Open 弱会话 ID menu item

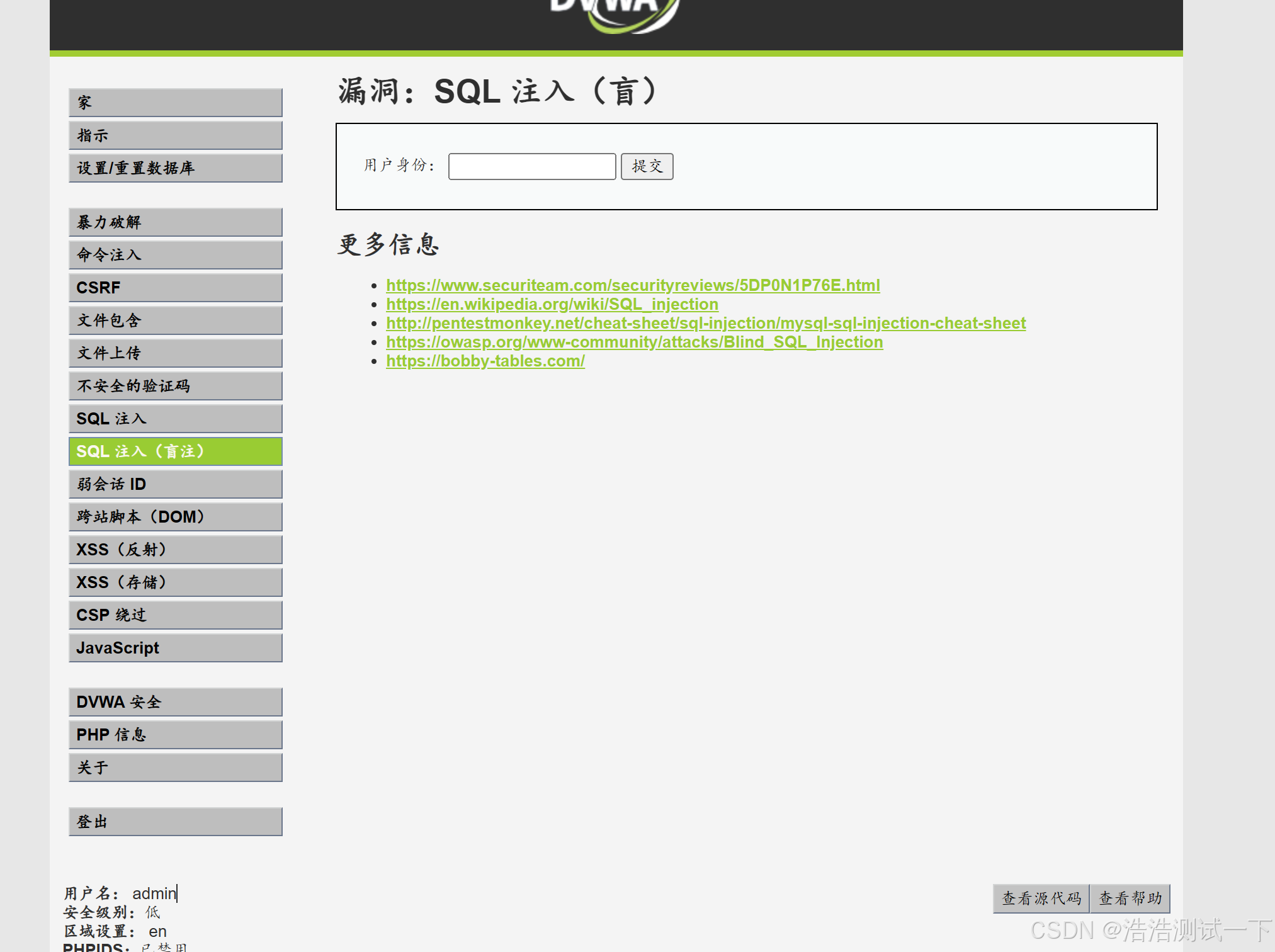click(175, 484)
